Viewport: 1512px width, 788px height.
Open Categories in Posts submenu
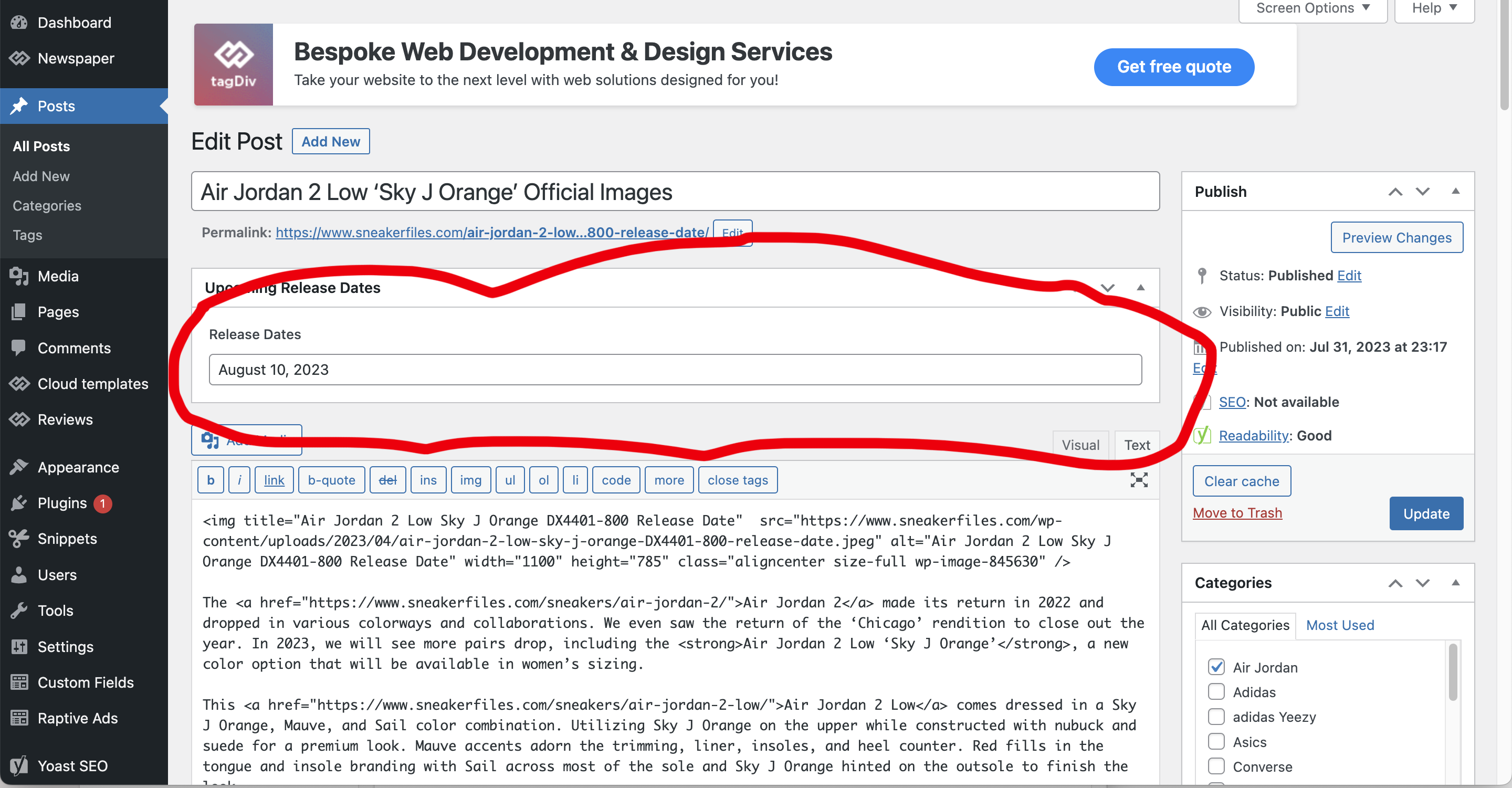coord(47,205)
